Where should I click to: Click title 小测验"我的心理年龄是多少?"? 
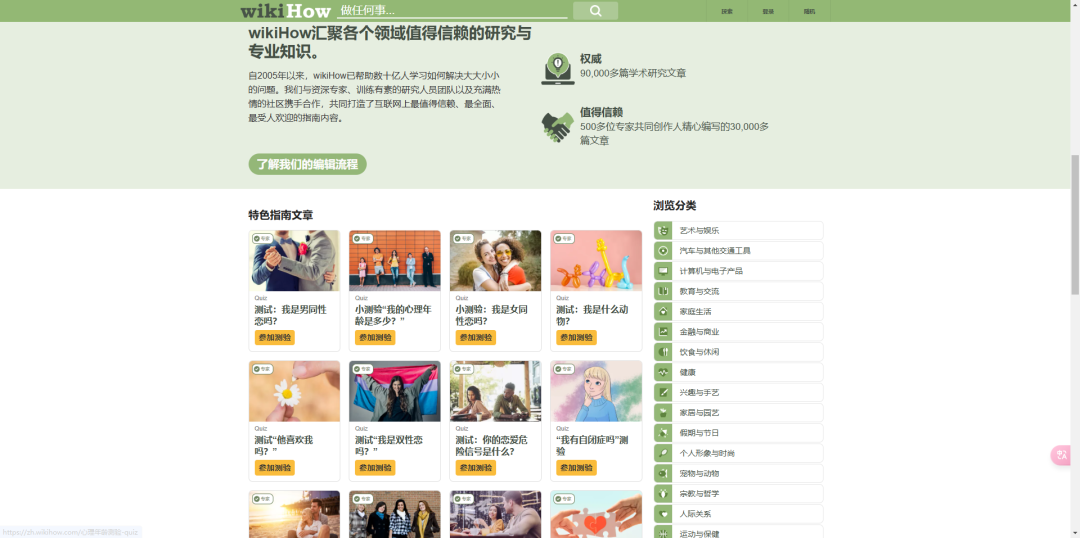click(x=393, y=315)
